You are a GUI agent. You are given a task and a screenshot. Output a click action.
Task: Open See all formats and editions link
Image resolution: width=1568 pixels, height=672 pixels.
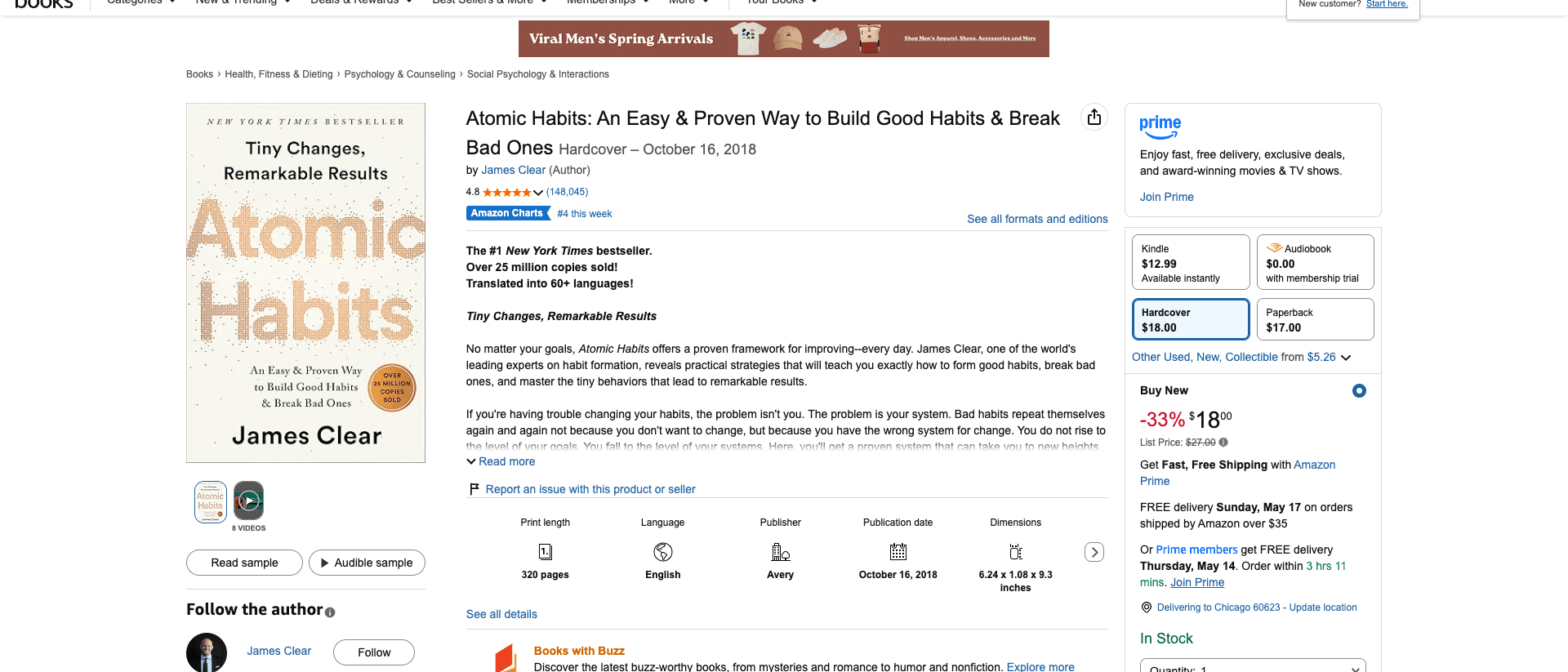click(x=1037, y=219)
